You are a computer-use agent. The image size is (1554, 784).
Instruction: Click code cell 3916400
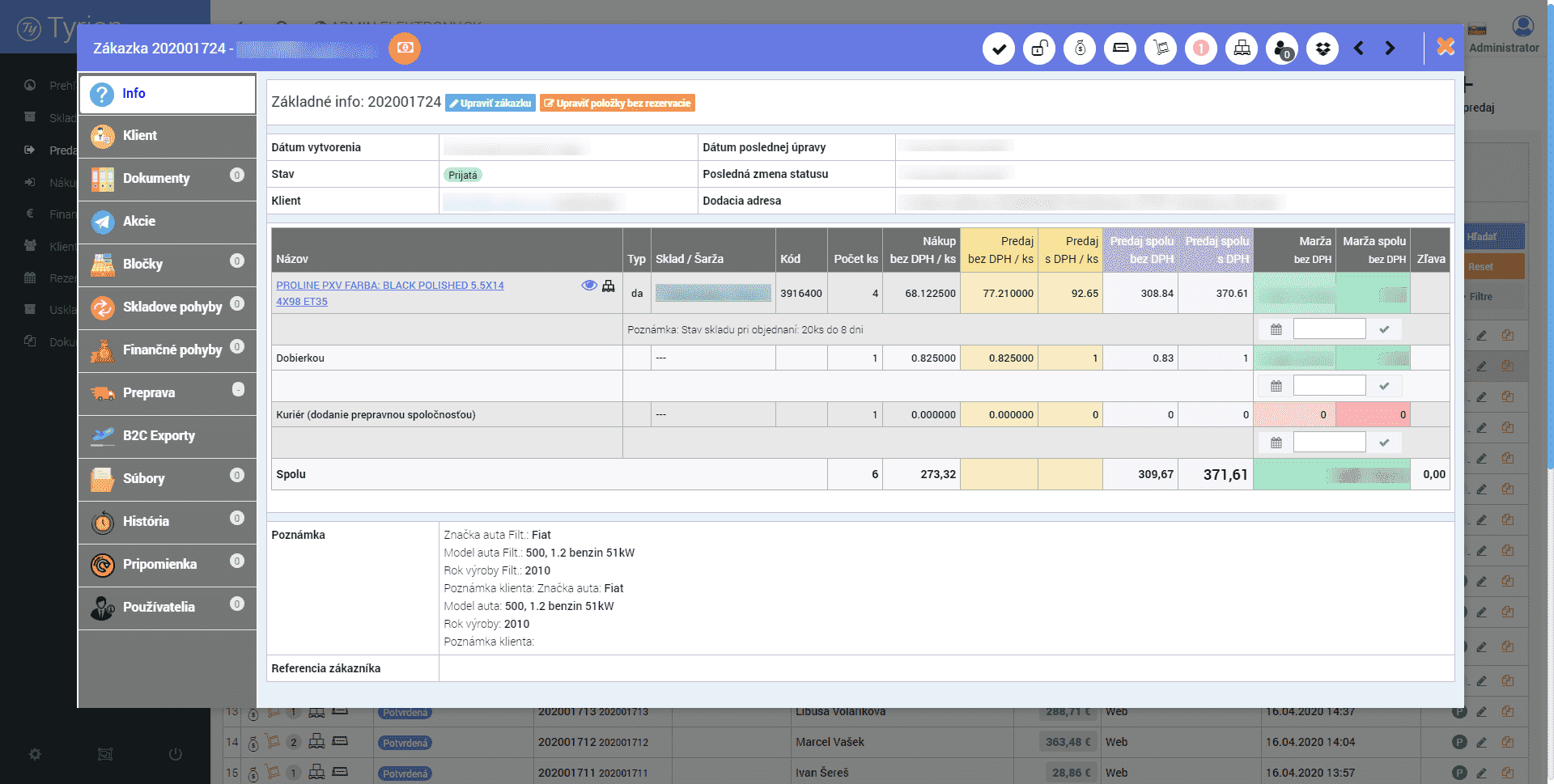tap(801, 293)
